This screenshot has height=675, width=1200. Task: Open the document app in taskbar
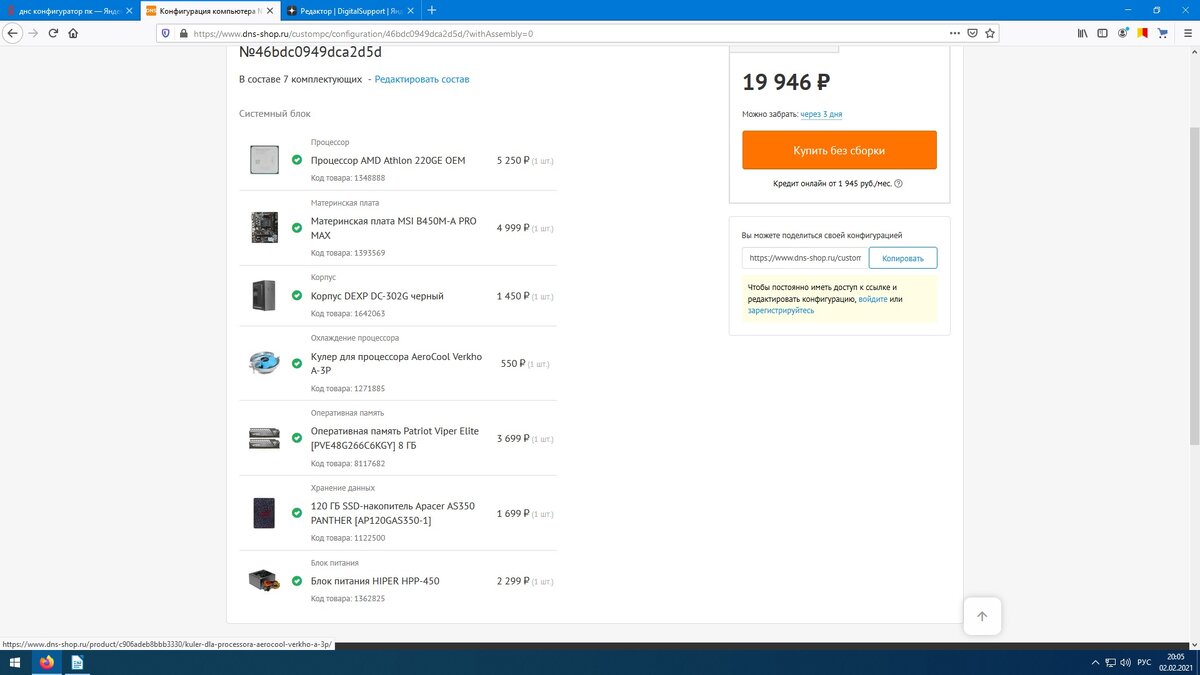click(x=77, y=663)
